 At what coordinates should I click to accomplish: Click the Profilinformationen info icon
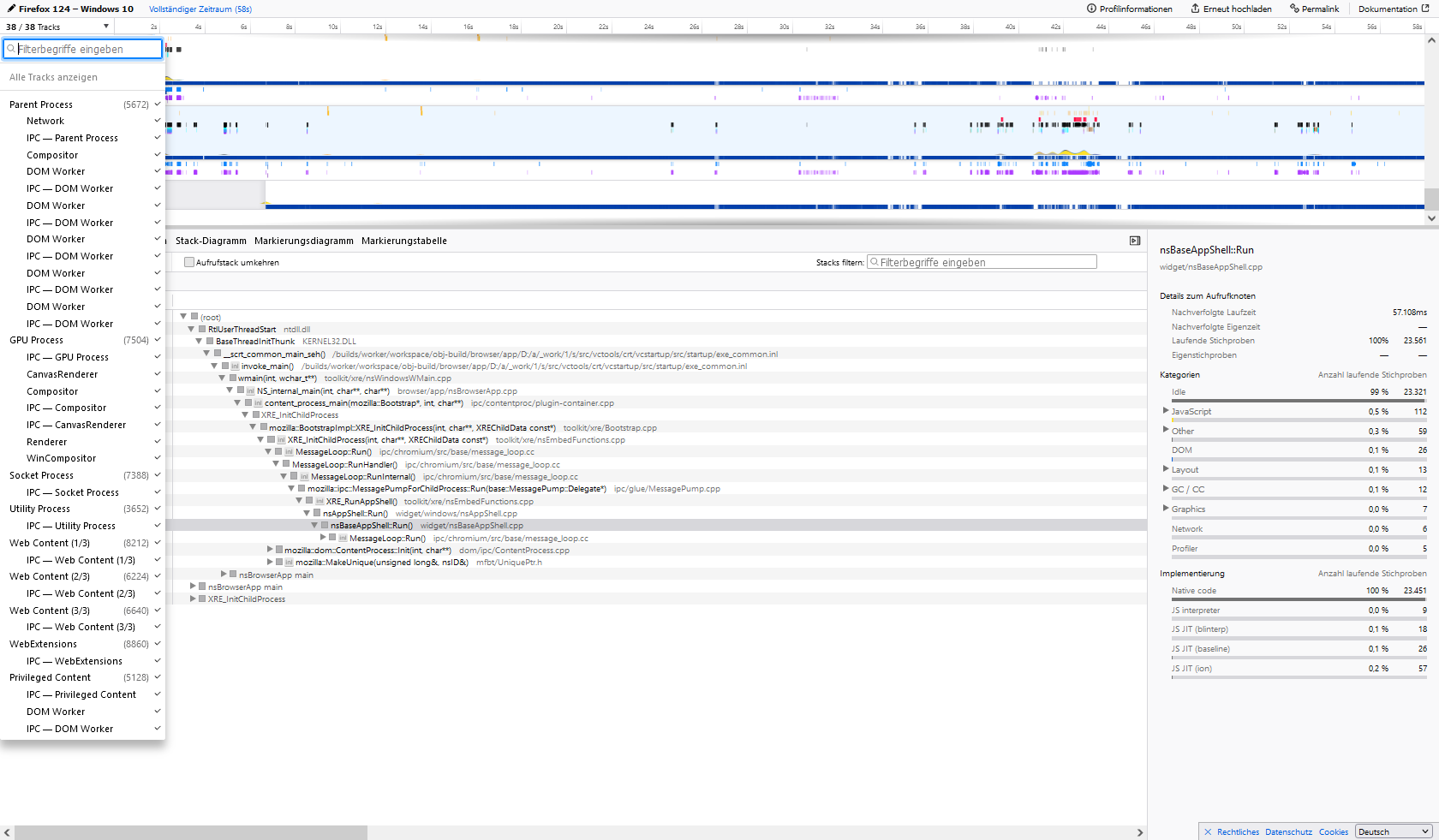point(1091,9)
